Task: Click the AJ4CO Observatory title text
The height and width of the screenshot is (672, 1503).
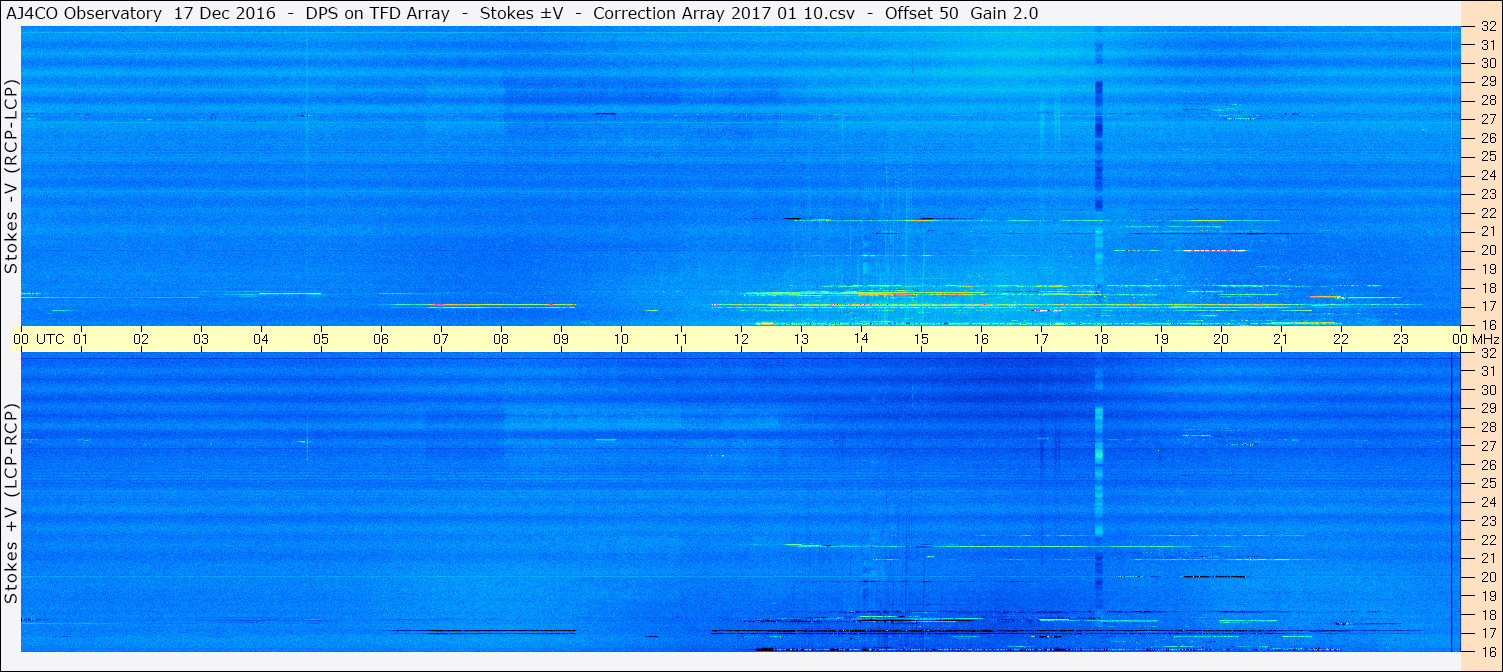Action: (84, 13)
